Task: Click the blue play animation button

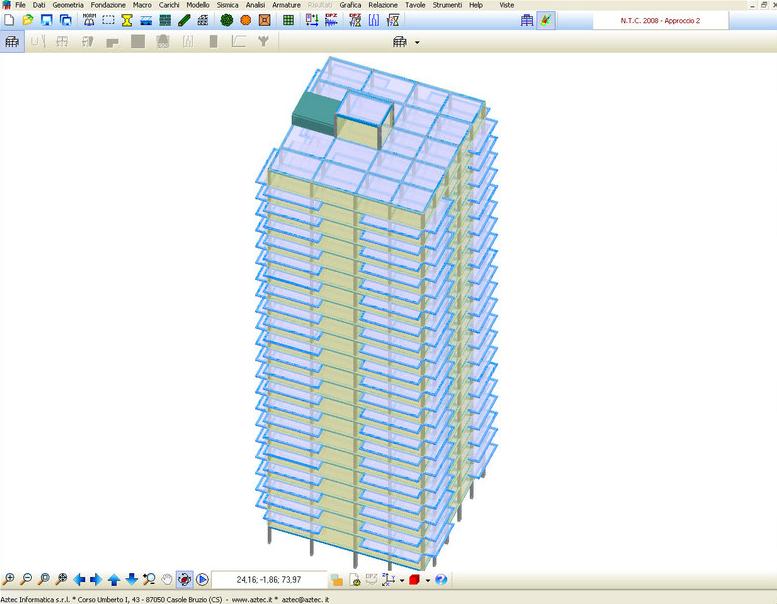Action: pos(202,579)
